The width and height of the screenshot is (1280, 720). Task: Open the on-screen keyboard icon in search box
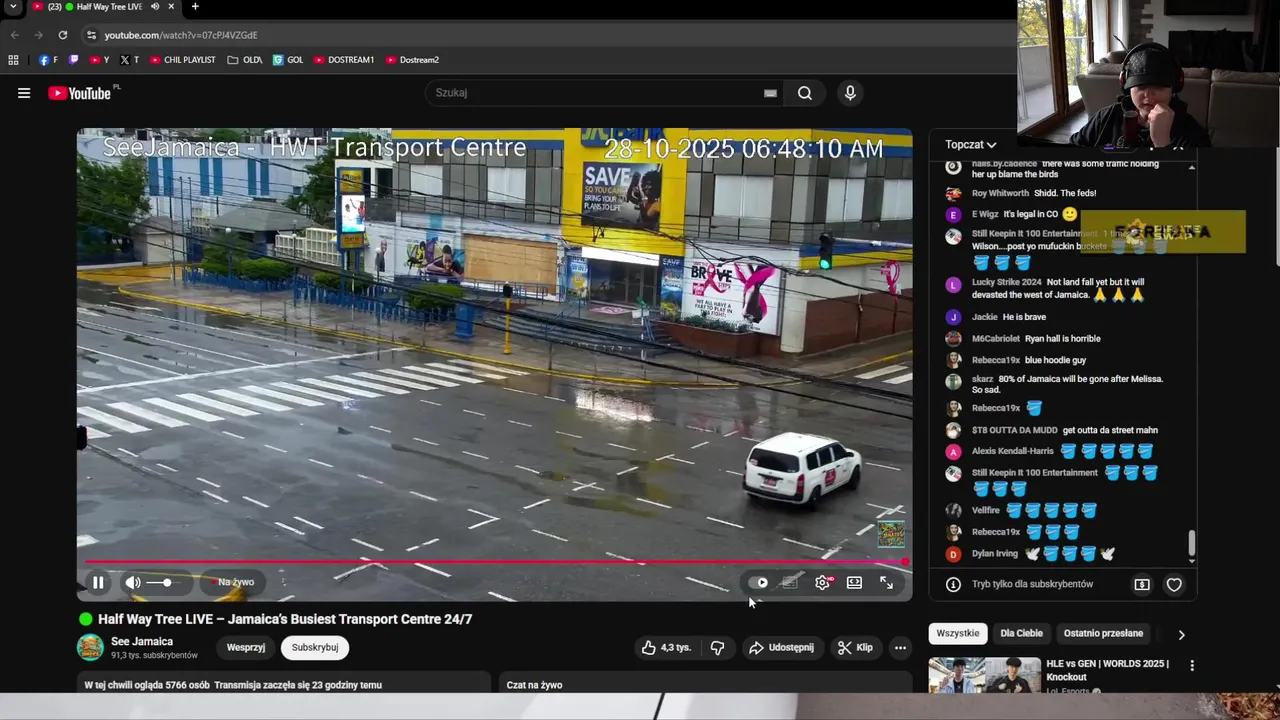click(770, 93)
